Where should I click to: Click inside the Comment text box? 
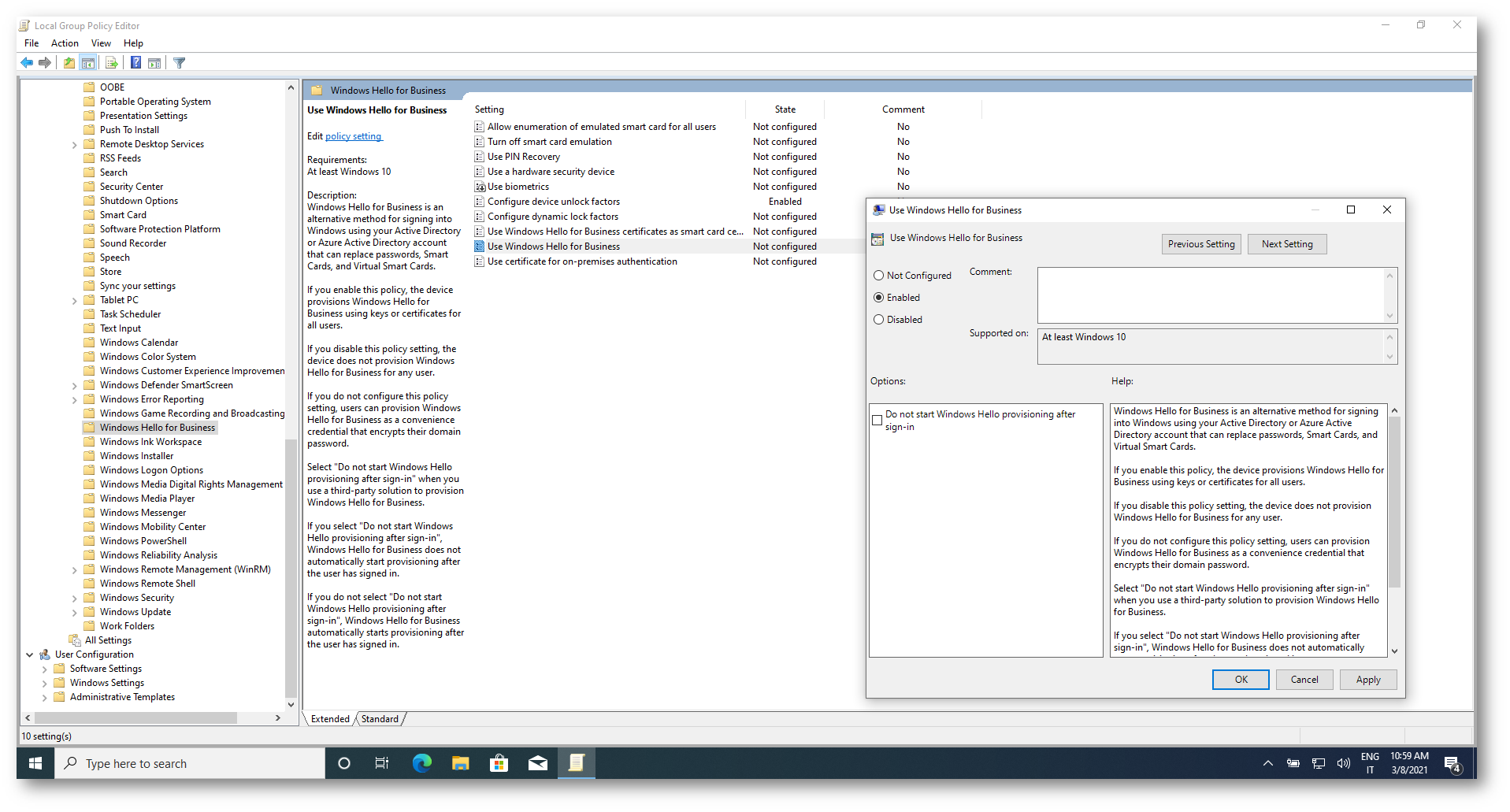pos(1211,295)
